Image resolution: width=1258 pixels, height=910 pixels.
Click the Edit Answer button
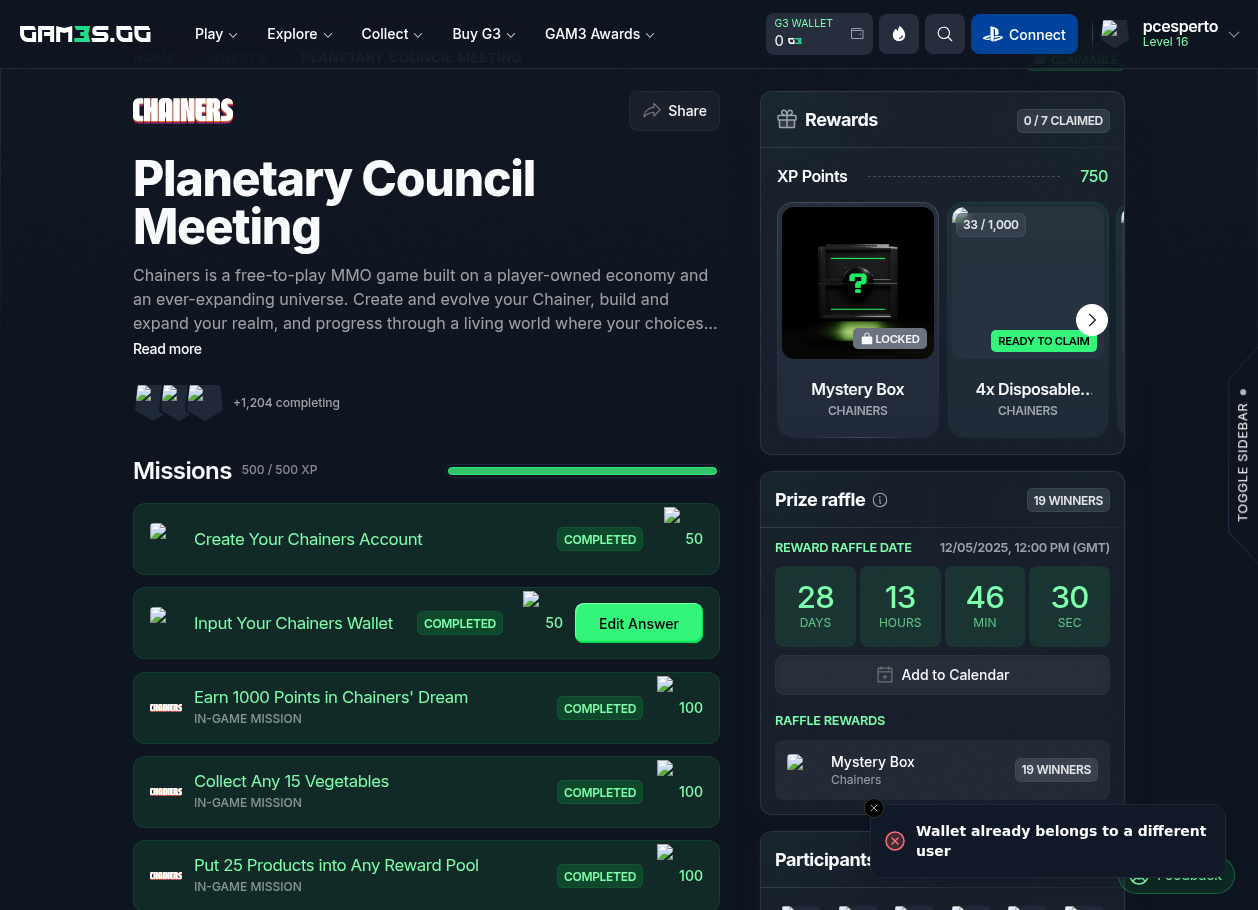coord(638,623)
